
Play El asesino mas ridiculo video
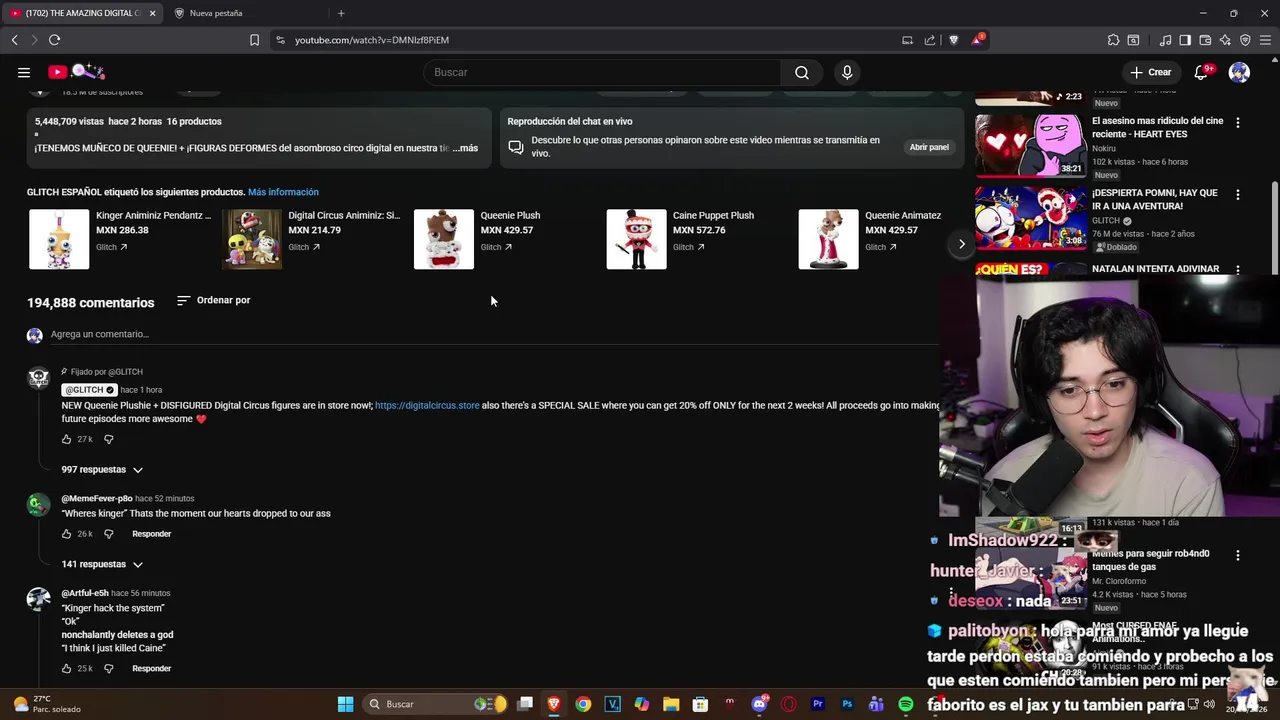[1030, 146]
